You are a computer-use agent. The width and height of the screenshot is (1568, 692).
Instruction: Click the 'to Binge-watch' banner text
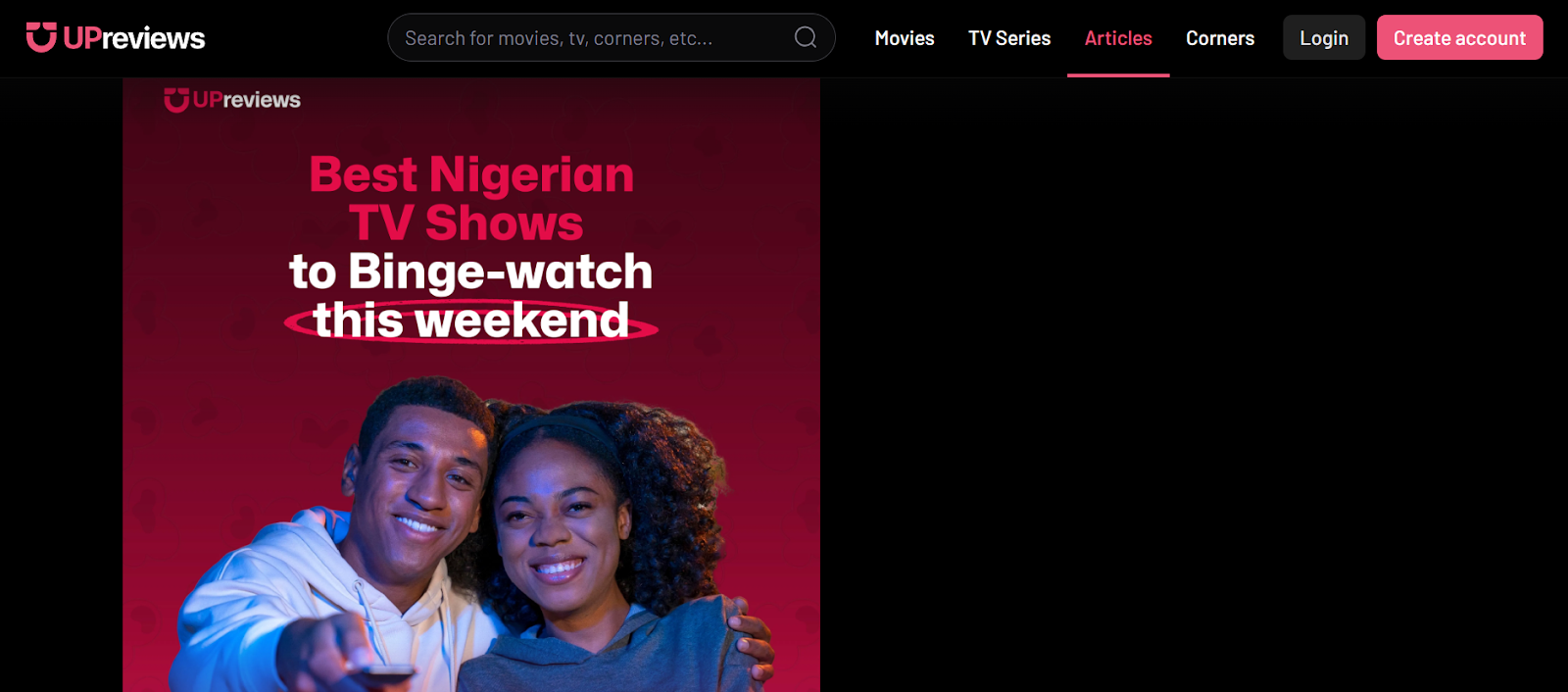[x=470, y=272]
